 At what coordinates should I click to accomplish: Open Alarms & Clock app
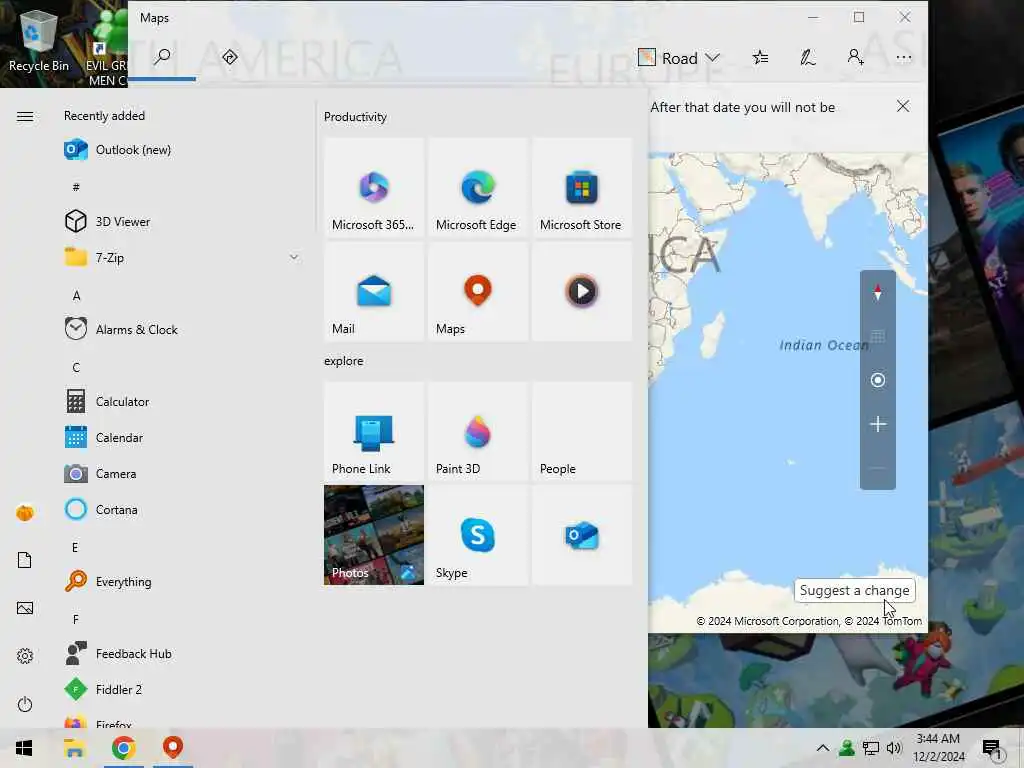coord(183,330)
